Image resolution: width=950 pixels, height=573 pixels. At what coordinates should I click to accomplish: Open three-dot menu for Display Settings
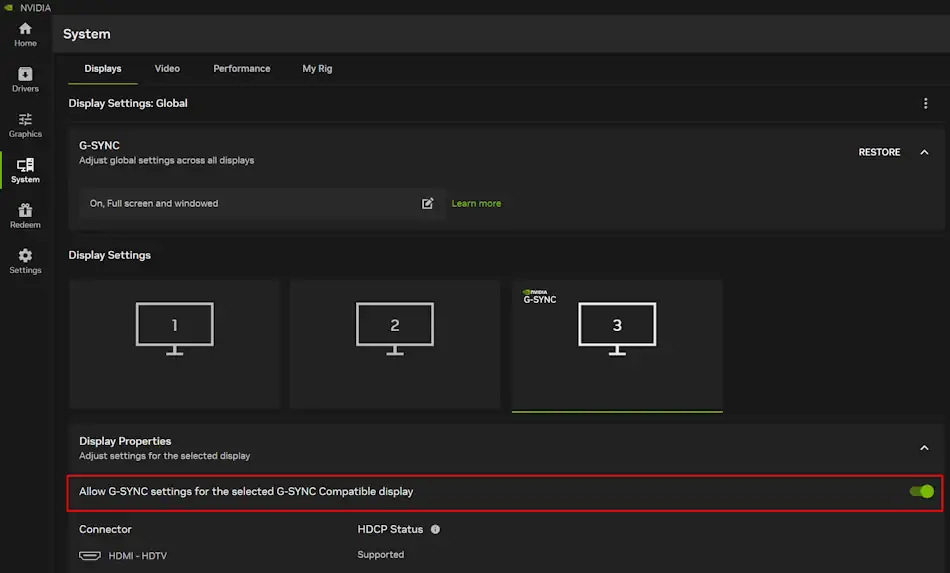coord(925,103)
